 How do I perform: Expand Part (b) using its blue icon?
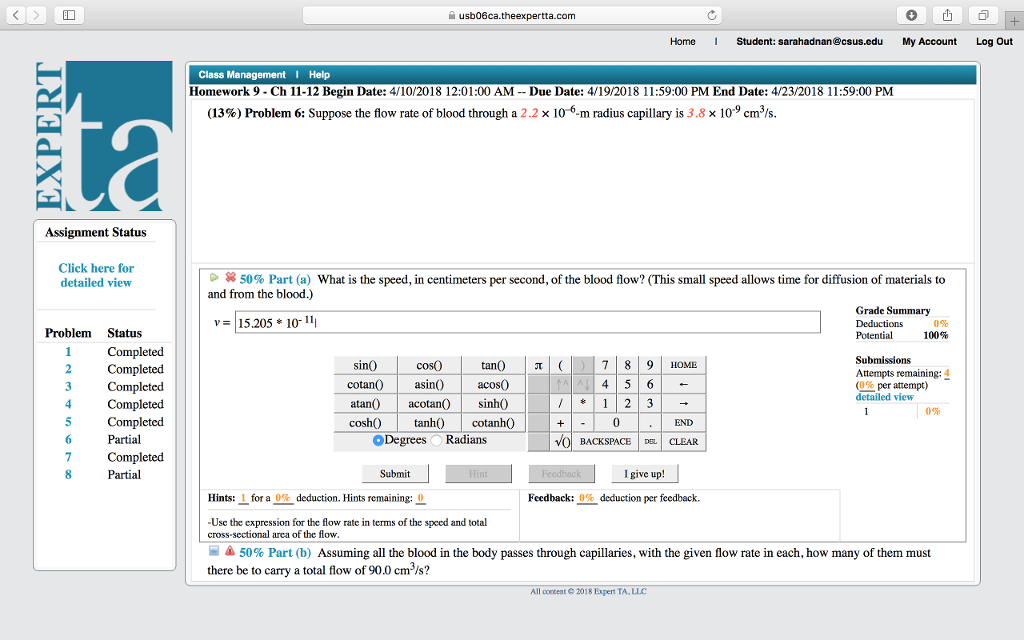[214, 552]
